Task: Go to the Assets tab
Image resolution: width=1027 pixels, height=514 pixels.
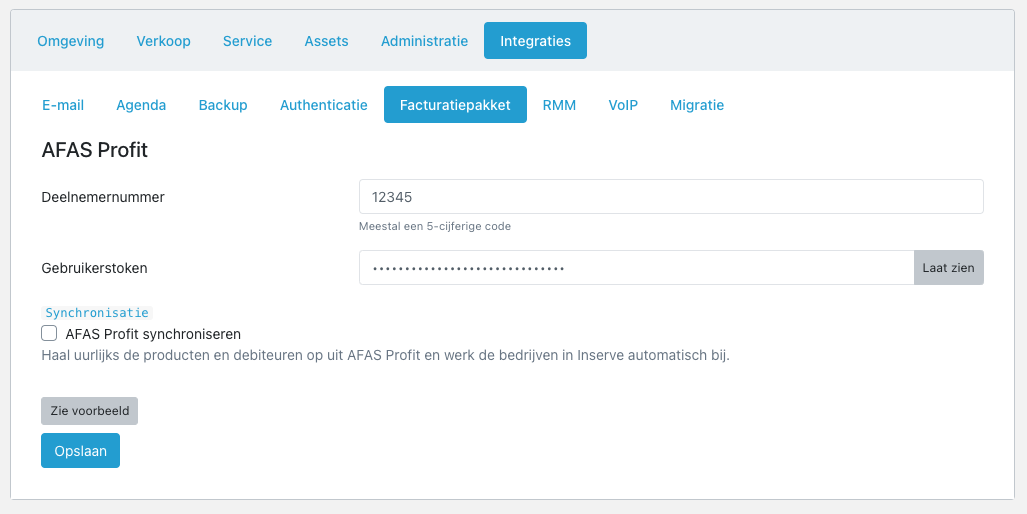Action: tap(326, 41)
